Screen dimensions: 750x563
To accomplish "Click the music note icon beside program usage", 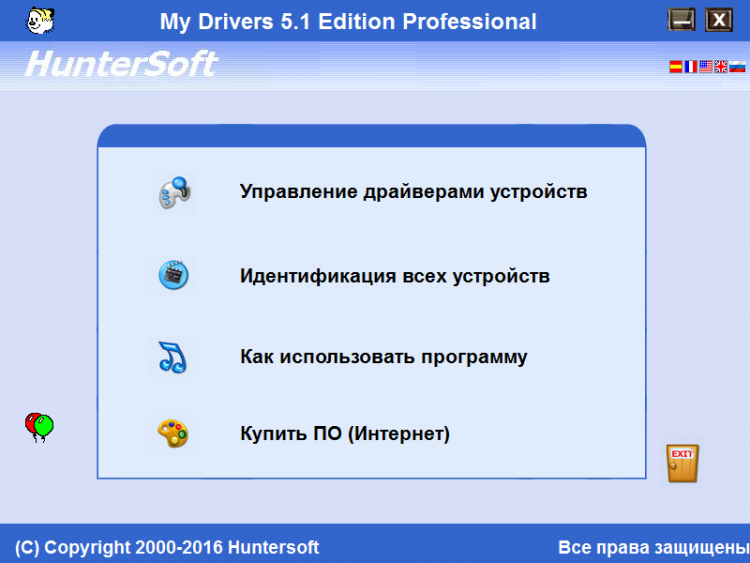I will [x=172, y=357].
